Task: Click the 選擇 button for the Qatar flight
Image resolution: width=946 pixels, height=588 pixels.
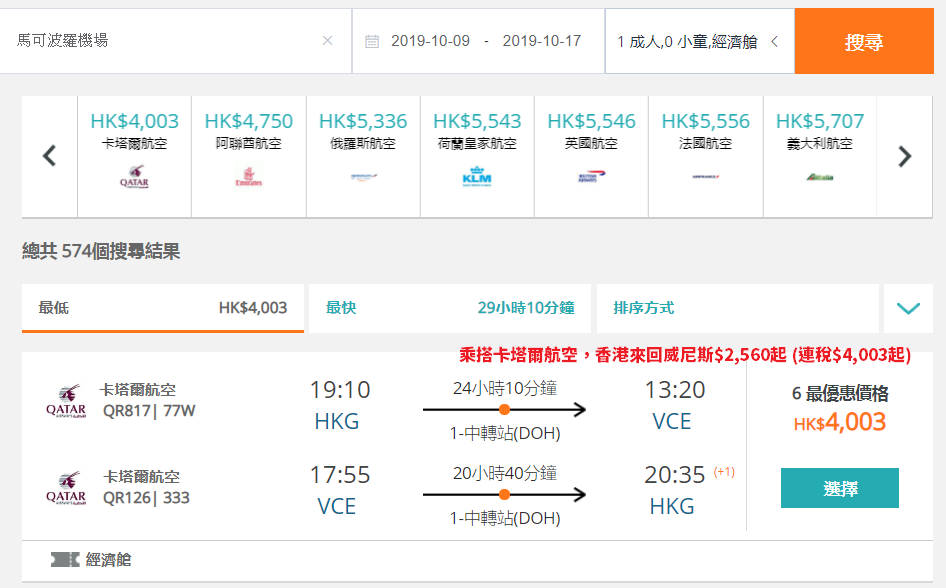Action: [x=840, y=488]
